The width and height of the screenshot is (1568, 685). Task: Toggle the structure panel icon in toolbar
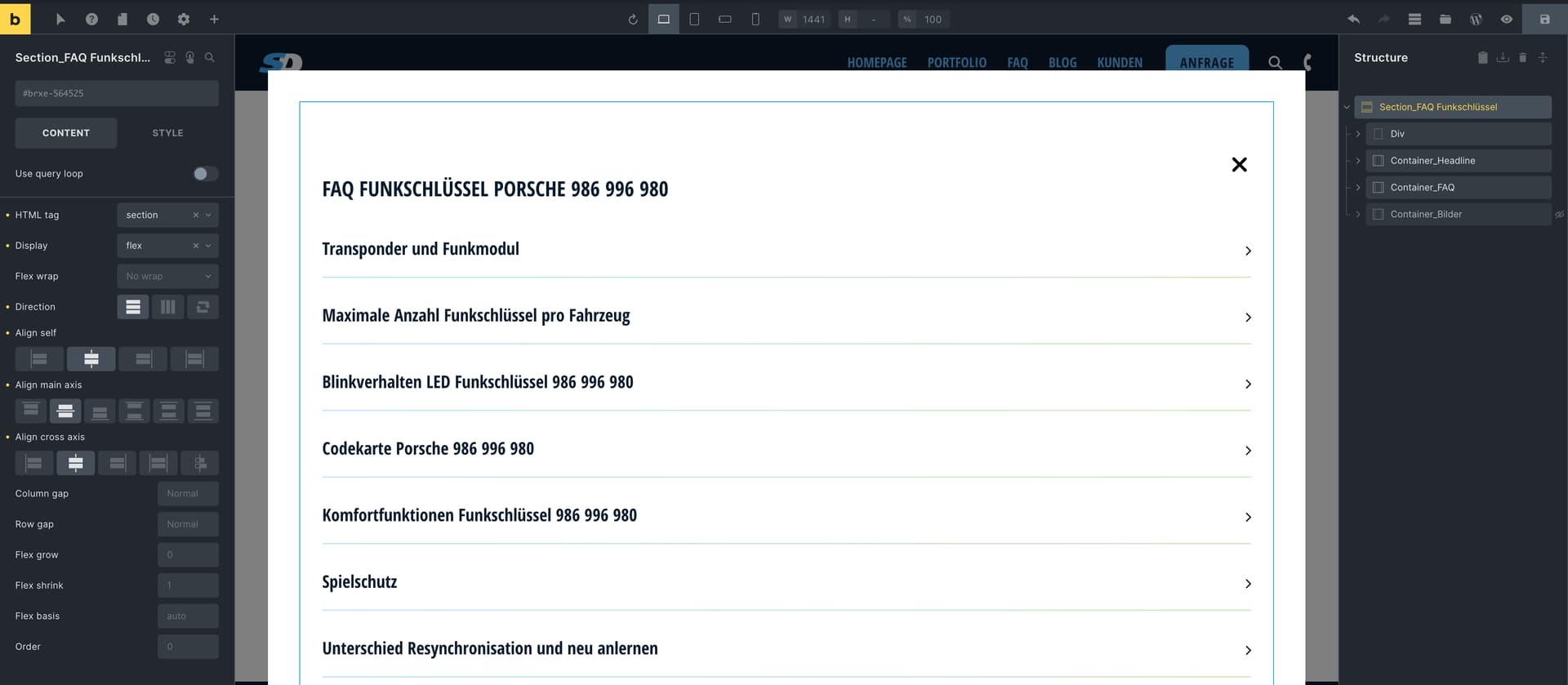click(x=1414, y=19)
